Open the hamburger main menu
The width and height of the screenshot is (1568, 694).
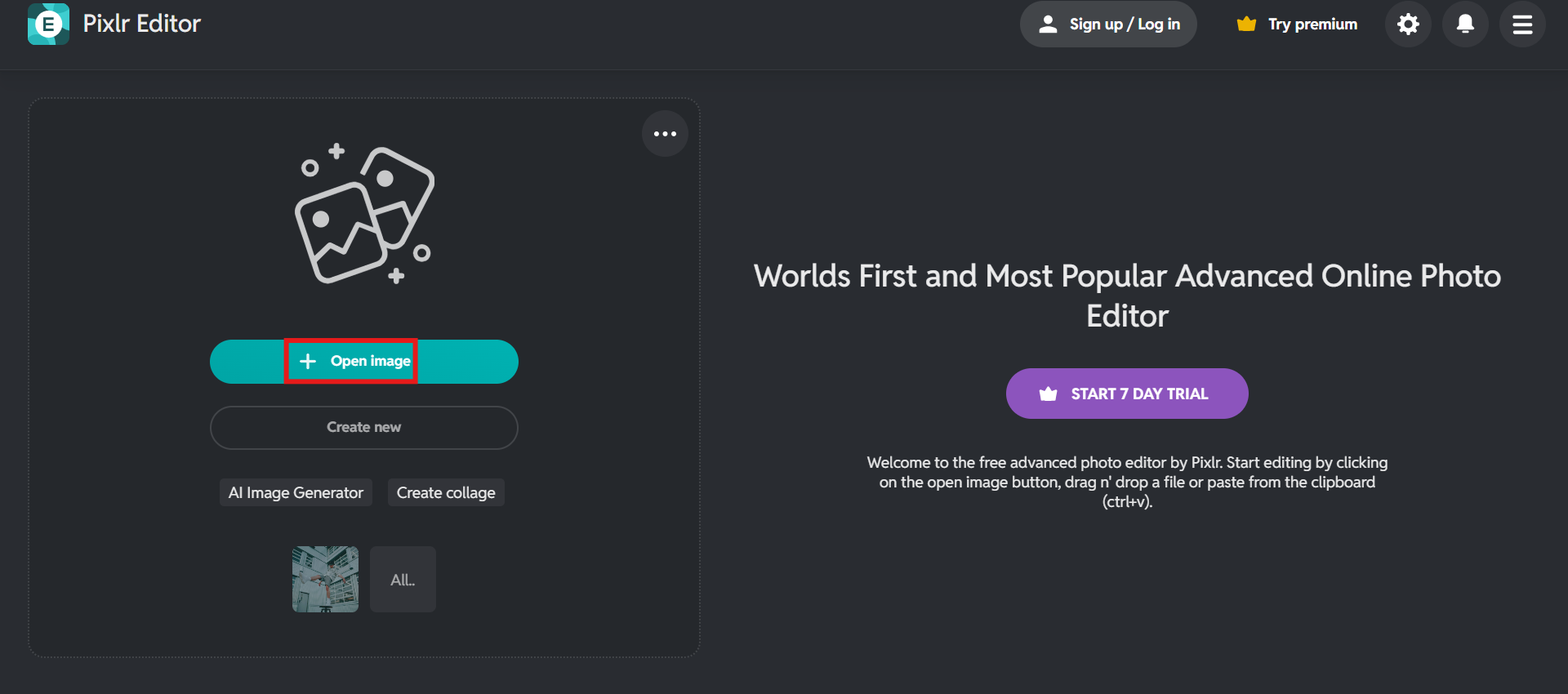pos(1521,24)
